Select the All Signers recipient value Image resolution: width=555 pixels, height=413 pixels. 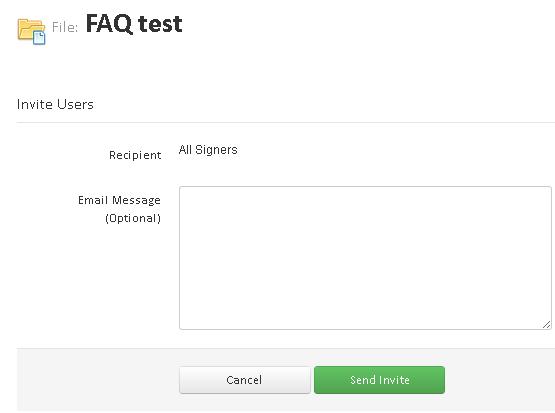coord(208,150)
